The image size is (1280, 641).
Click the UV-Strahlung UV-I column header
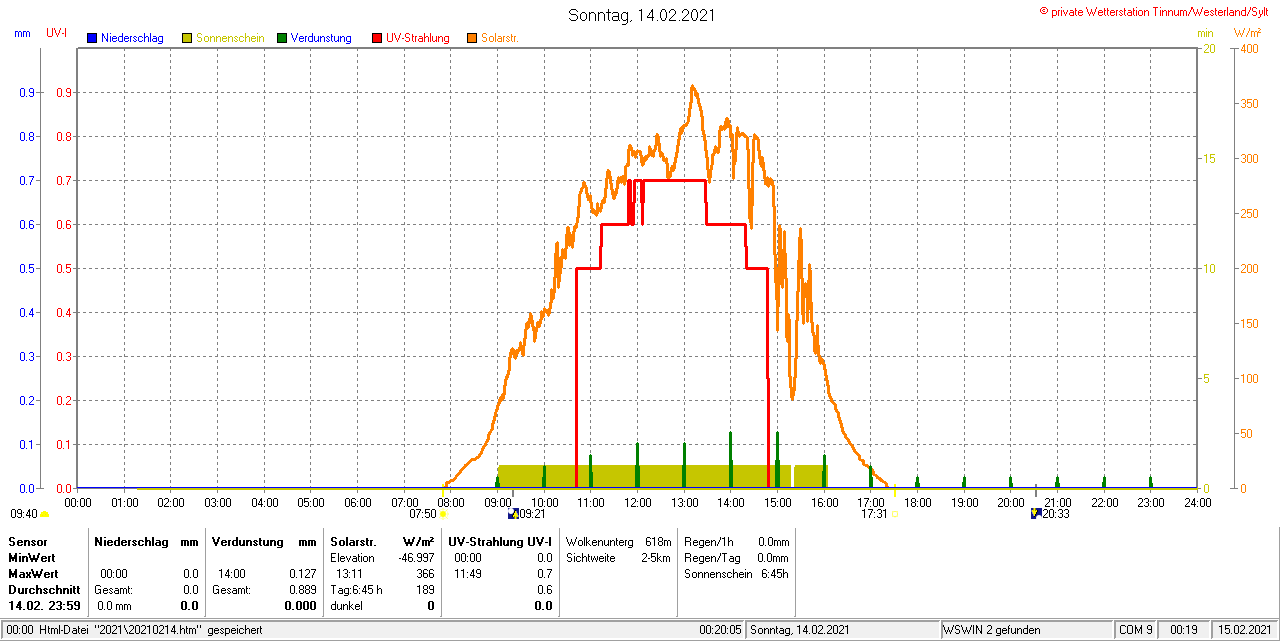pos(500,541)
